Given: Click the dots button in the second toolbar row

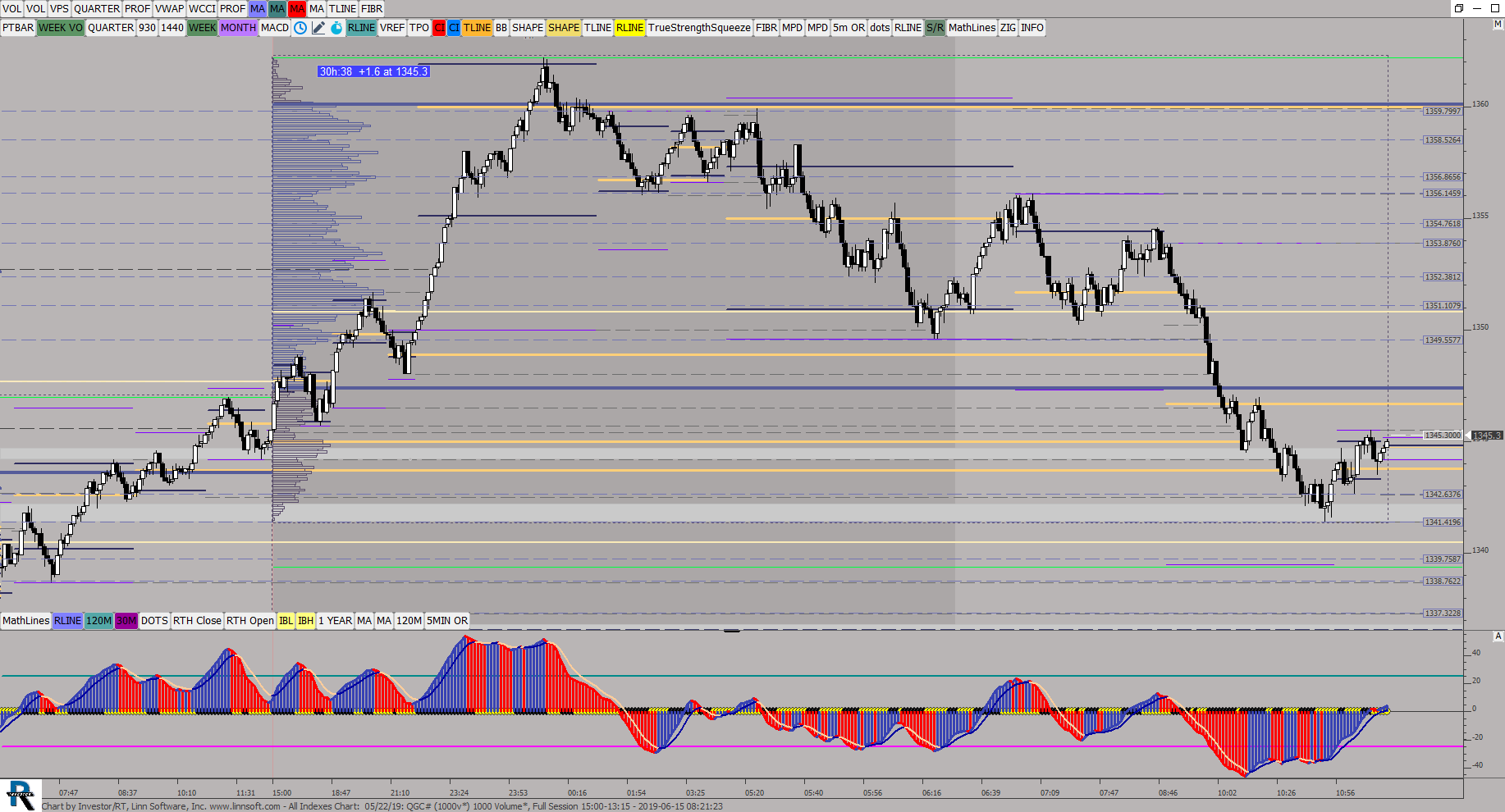Looking at the screenshot, I should pyautogui.click(x=880, y=28).
